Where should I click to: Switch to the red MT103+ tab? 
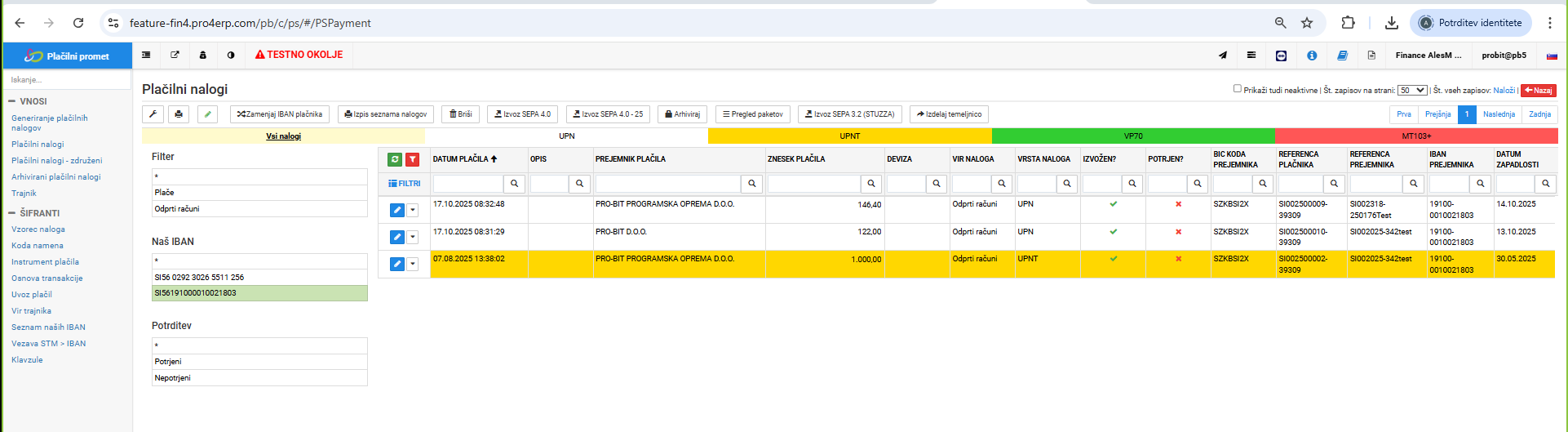coord(1416,136)
